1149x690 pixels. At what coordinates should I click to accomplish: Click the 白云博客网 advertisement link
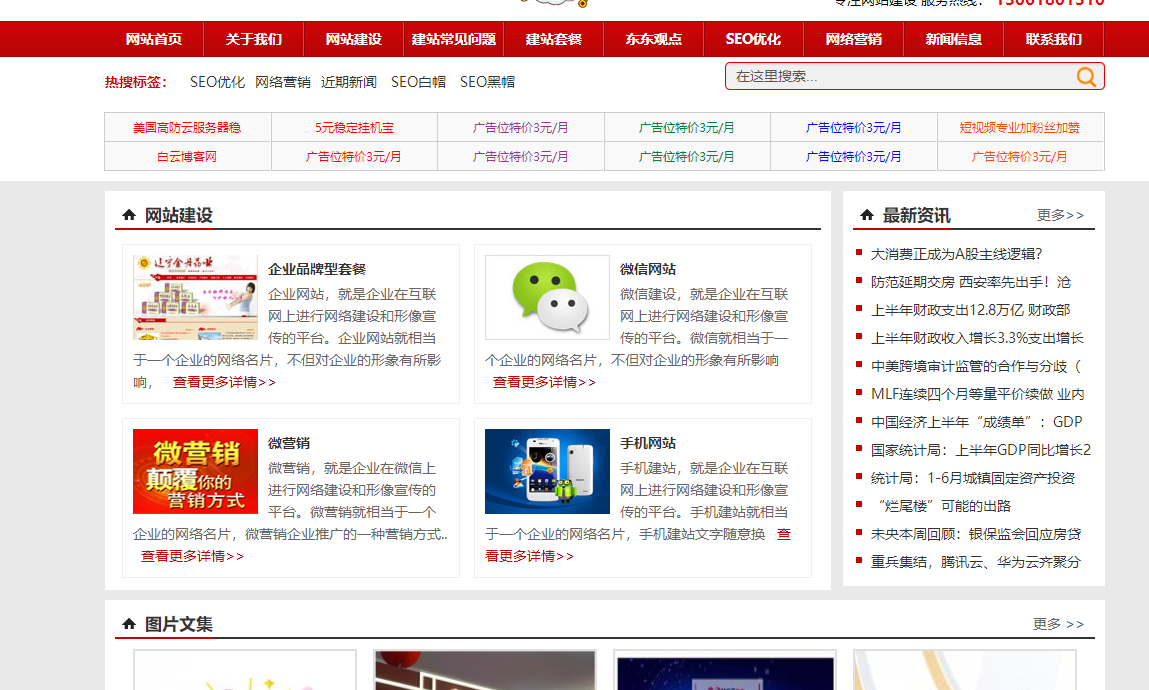187,157
